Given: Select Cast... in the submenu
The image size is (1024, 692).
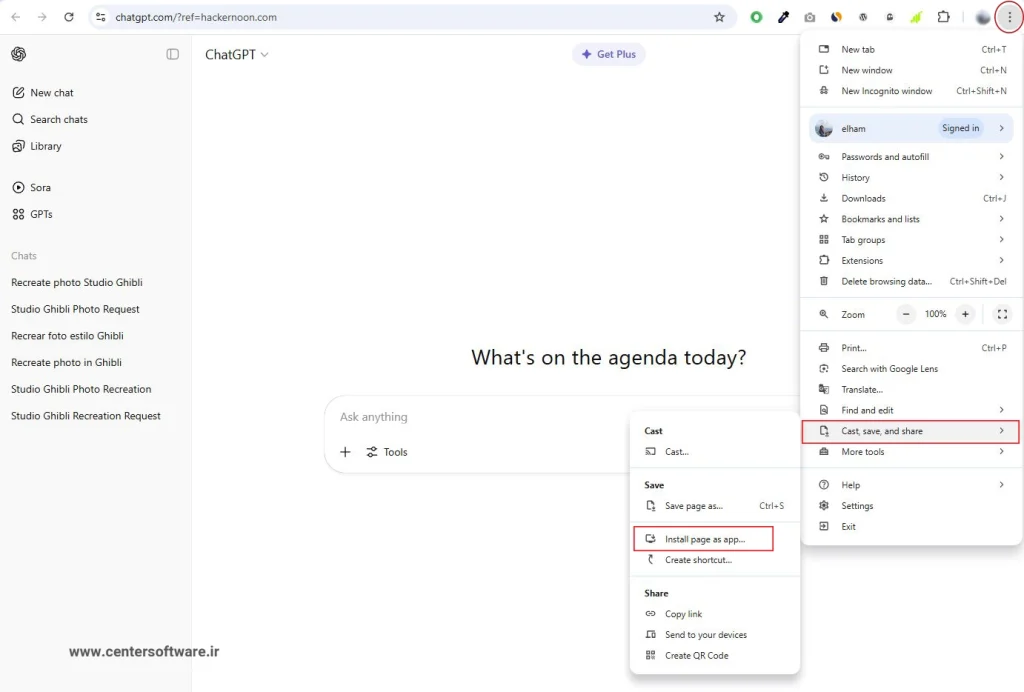Looking at the screenshot, I should pos(714,452).
